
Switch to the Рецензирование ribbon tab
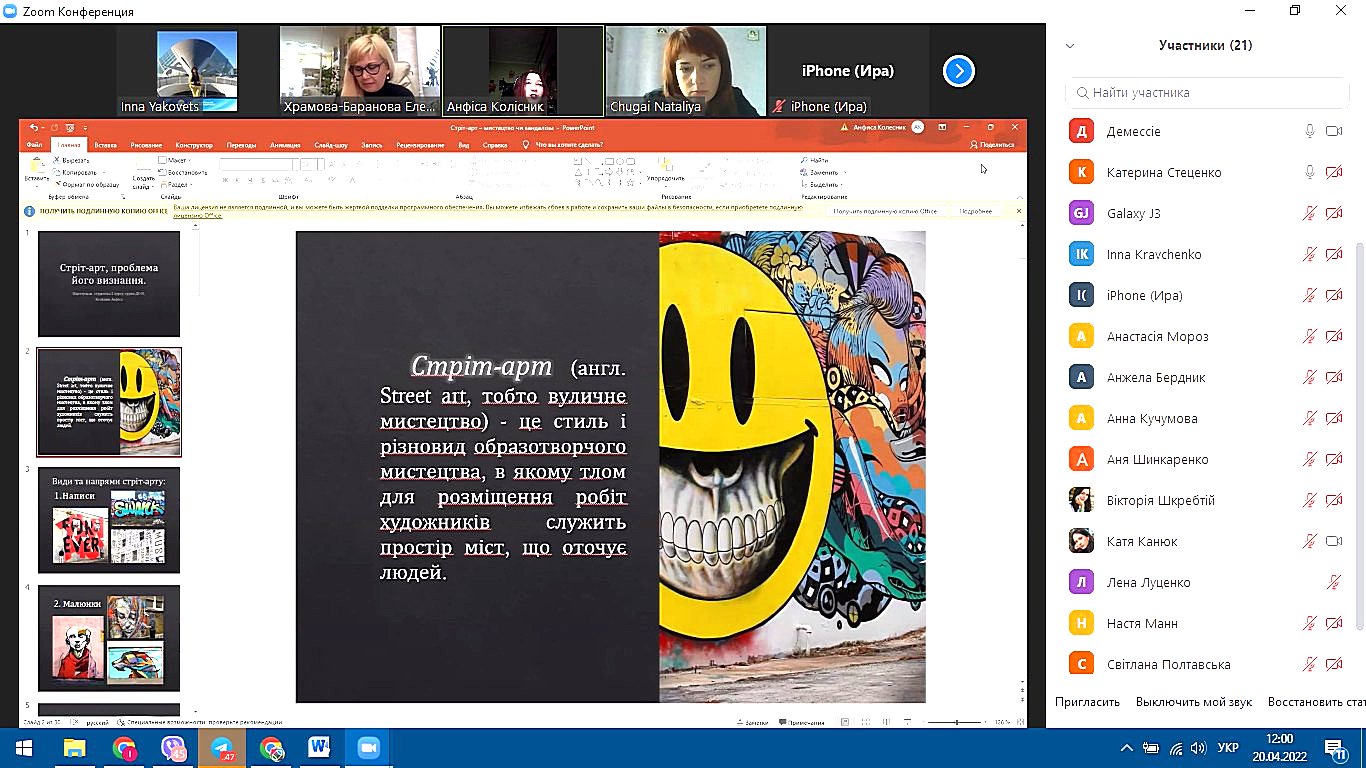[420, 145]
